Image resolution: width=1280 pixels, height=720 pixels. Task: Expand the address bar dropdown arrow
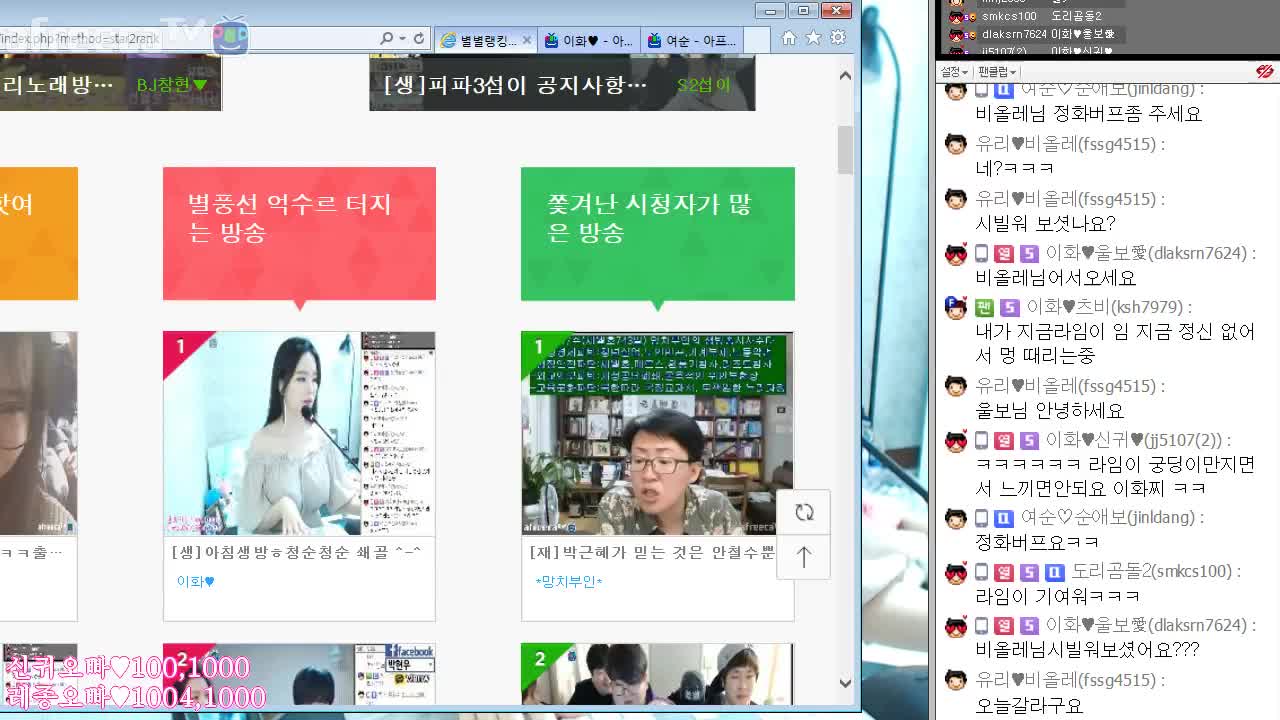402,39
